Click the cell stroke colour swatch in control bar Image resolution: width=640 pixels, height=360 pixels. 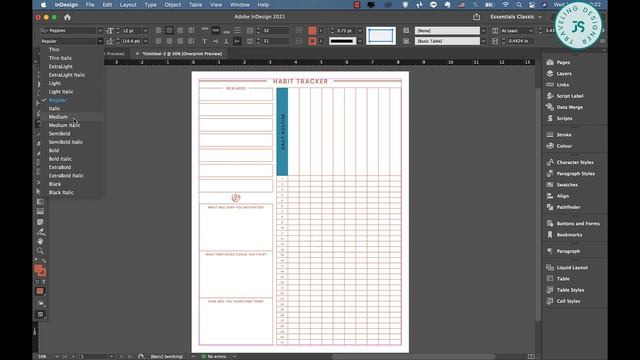(312, 41)
